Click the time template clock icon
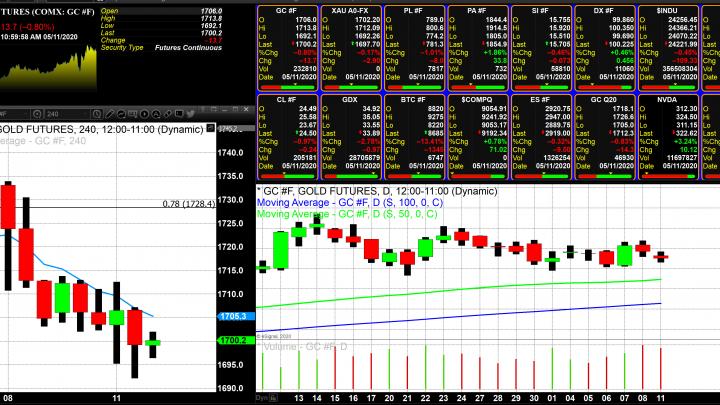Image resolution: width=720 pixels, height=405 pixels. (96, 114)
